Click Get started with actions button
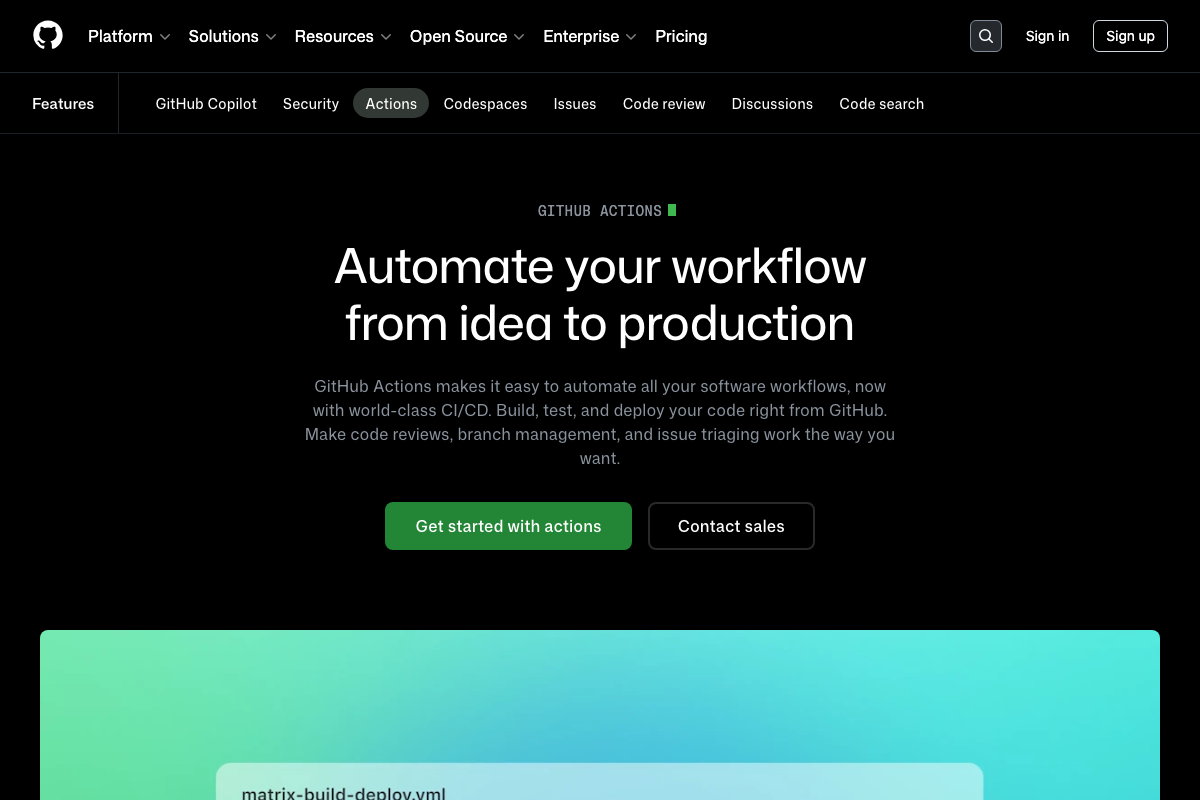This screenshot has height=800, width=1200. (x=508, y=526)
